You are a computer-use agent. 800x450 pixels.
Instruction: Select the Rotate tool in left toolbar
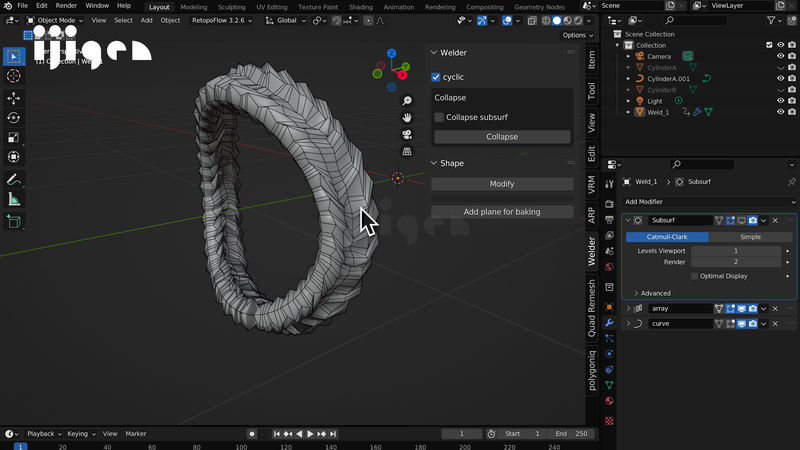tap(14, 118)
